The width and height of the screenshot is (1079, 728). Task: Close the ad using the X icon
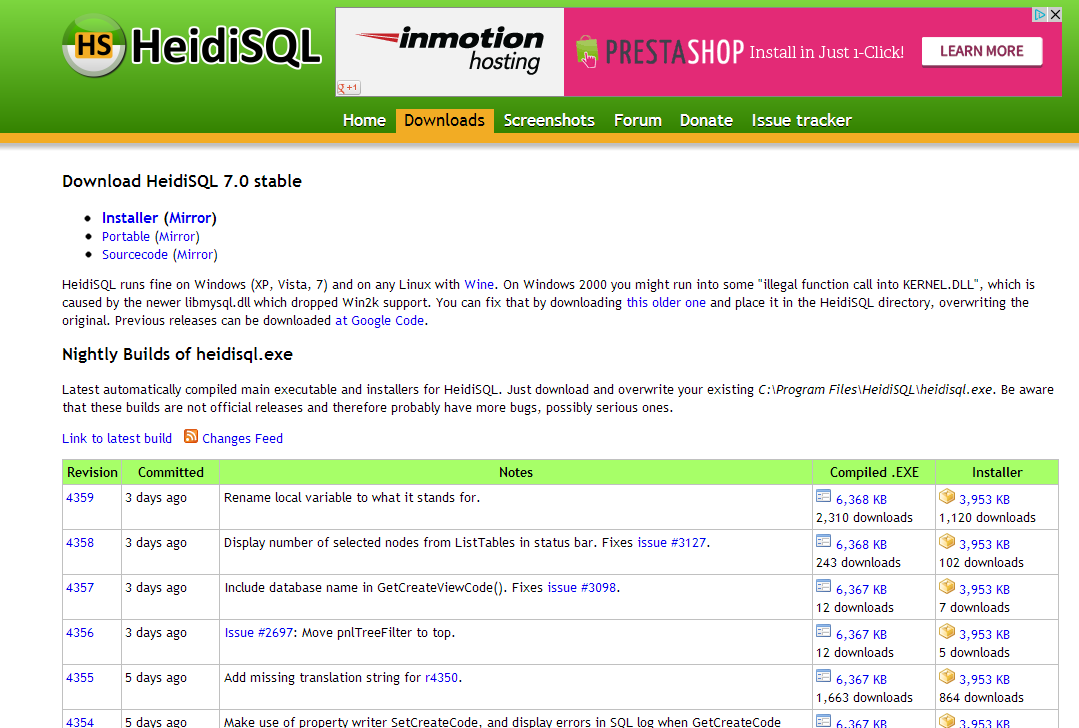(x=1054, y=15)
